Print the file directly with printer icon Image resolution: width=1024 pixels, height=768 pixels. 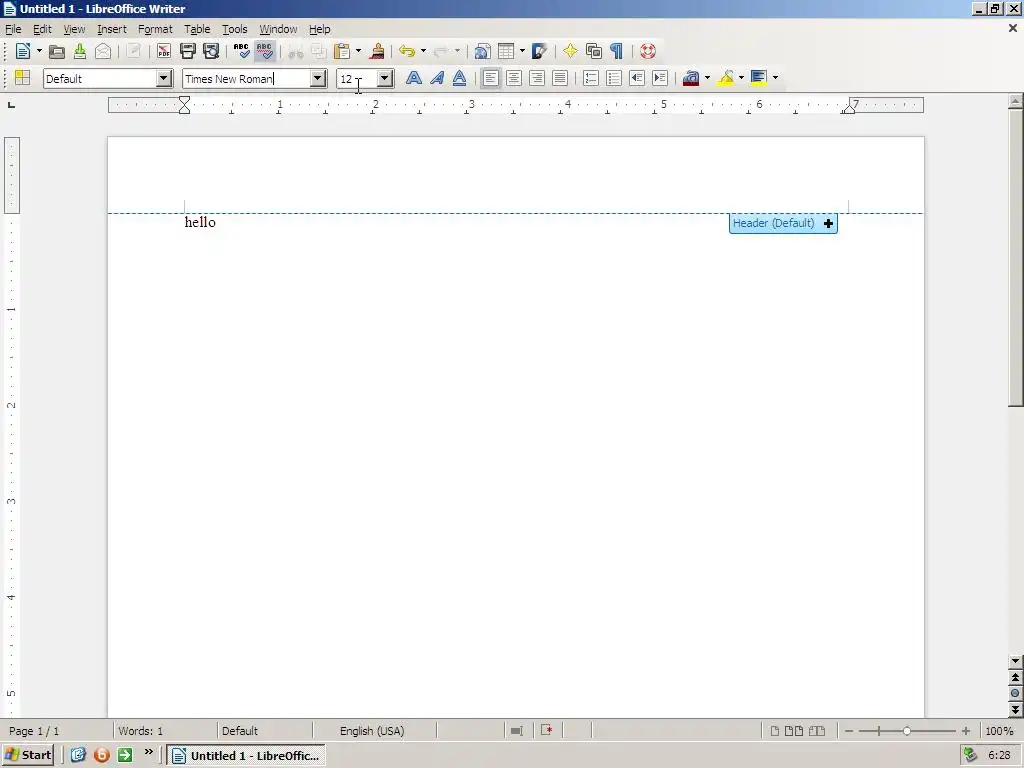(187, 51)
